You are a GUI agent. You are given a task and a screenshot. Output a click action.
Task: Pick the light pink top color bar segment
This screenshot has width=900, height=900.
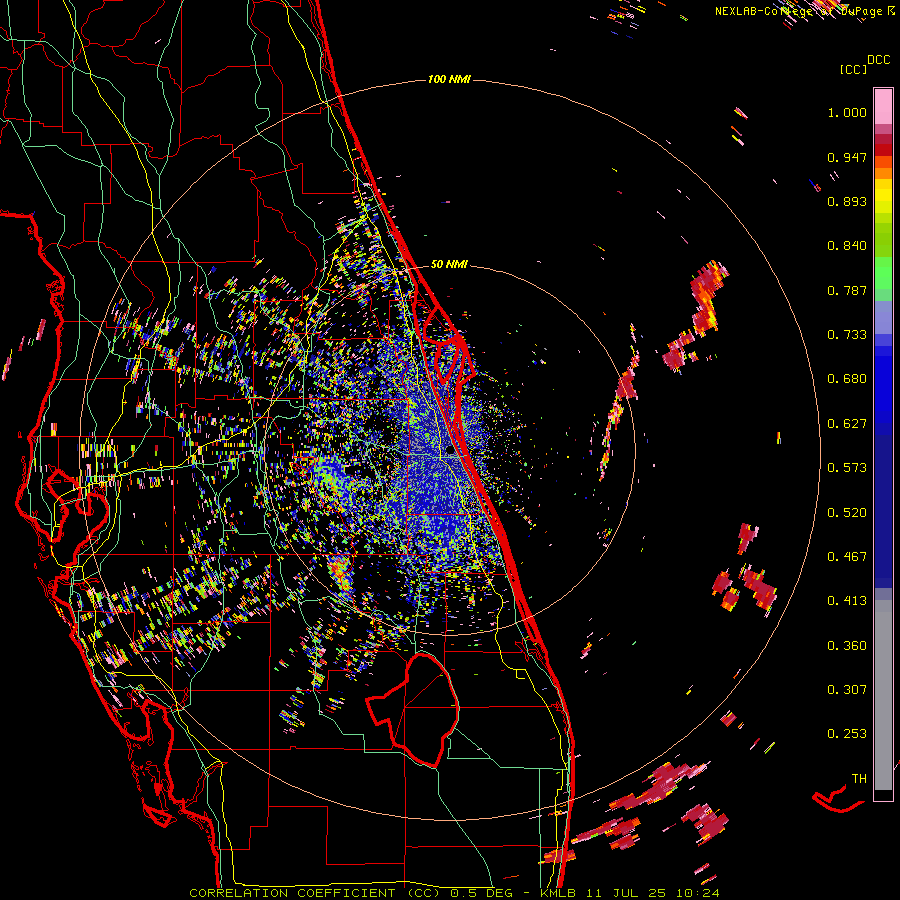pyautogui.click(x=883, y=106)
